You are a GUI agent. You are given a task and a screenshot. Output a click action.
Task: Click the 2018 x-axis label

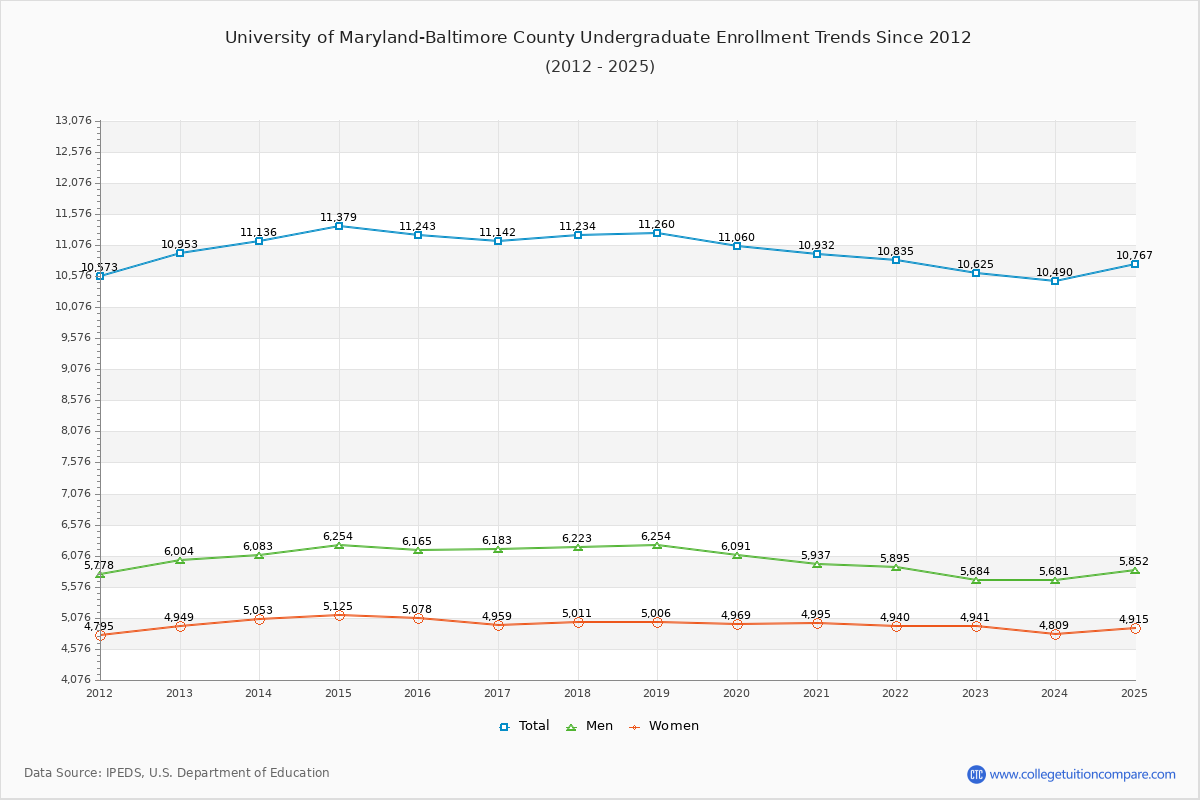[x=578, y=693]
